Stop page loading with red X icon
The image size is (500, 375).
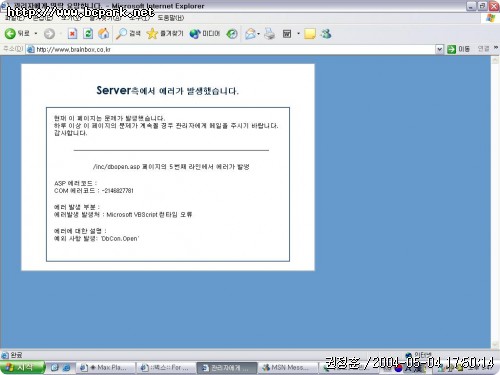(72, 33)
